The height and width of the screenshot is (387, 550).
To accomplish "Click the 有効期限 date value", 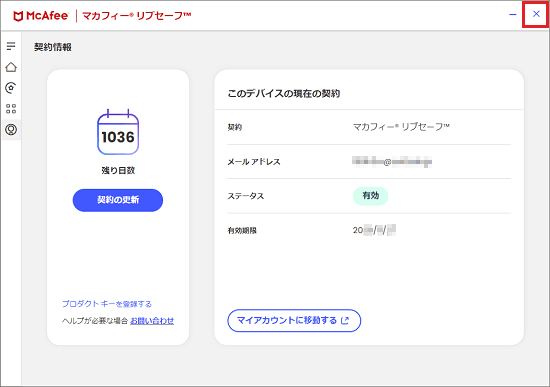I will [374, 230].
